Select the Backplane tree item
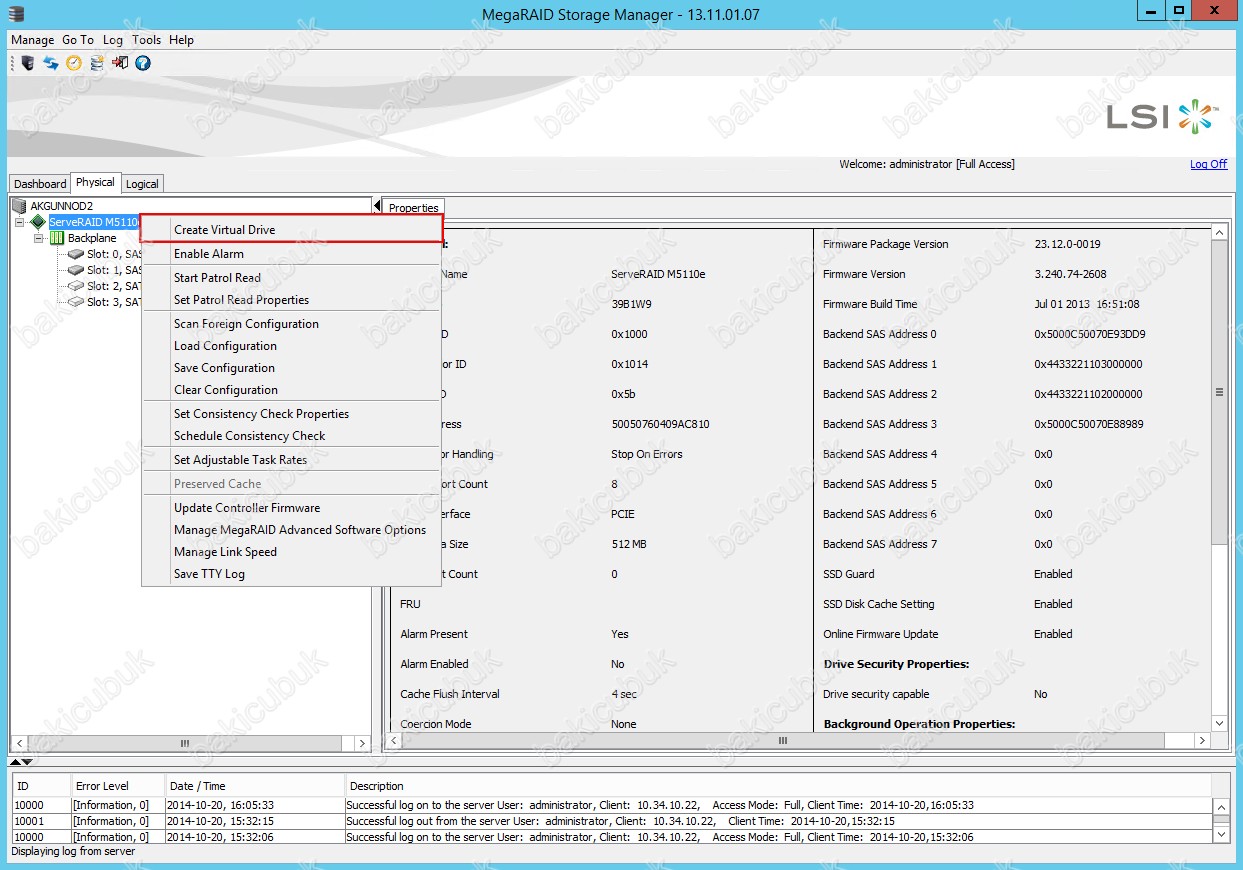 coord(92,238)
